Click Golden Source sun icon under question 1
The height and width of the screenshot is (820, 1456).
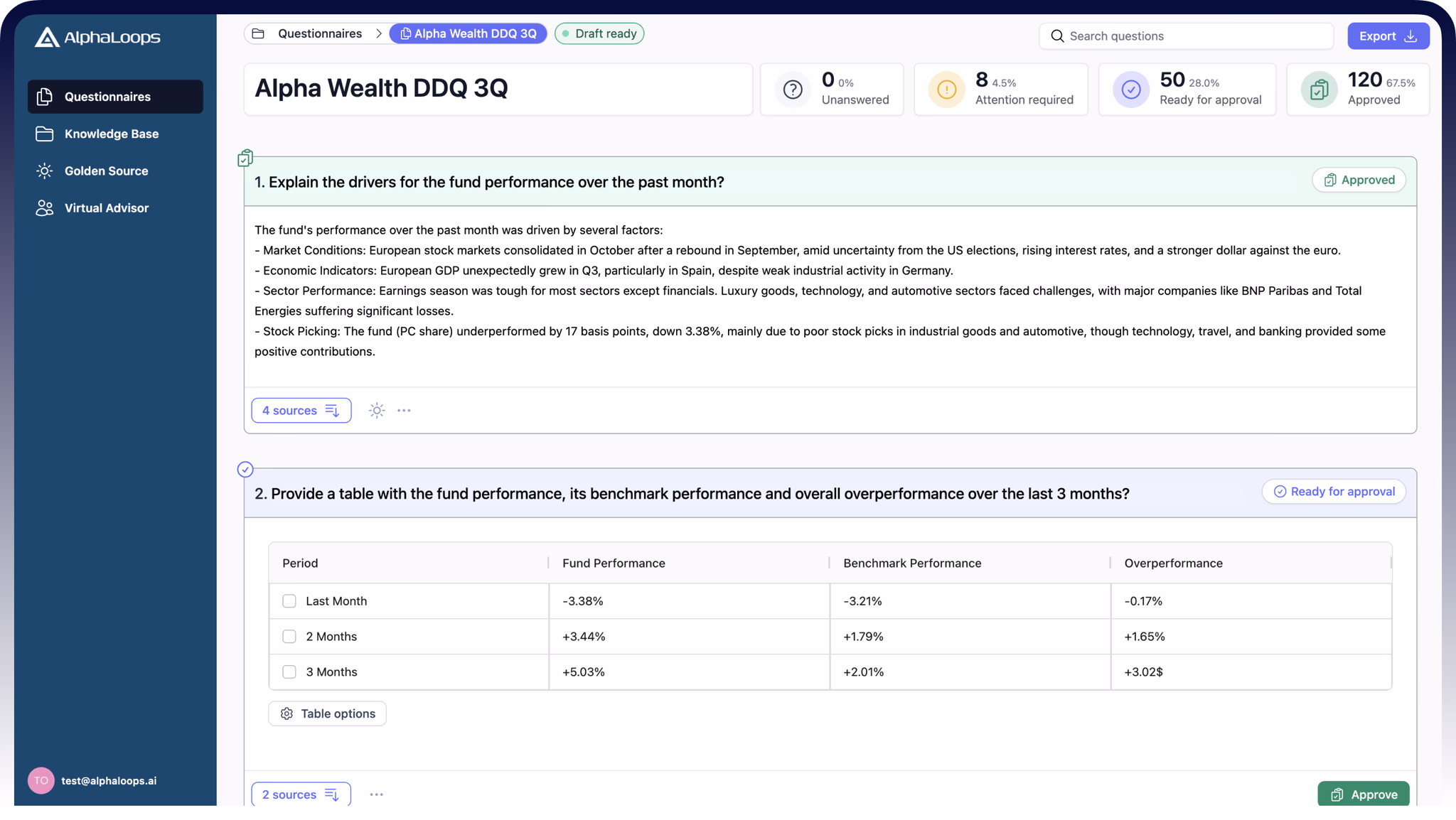(x=377, y=410)
